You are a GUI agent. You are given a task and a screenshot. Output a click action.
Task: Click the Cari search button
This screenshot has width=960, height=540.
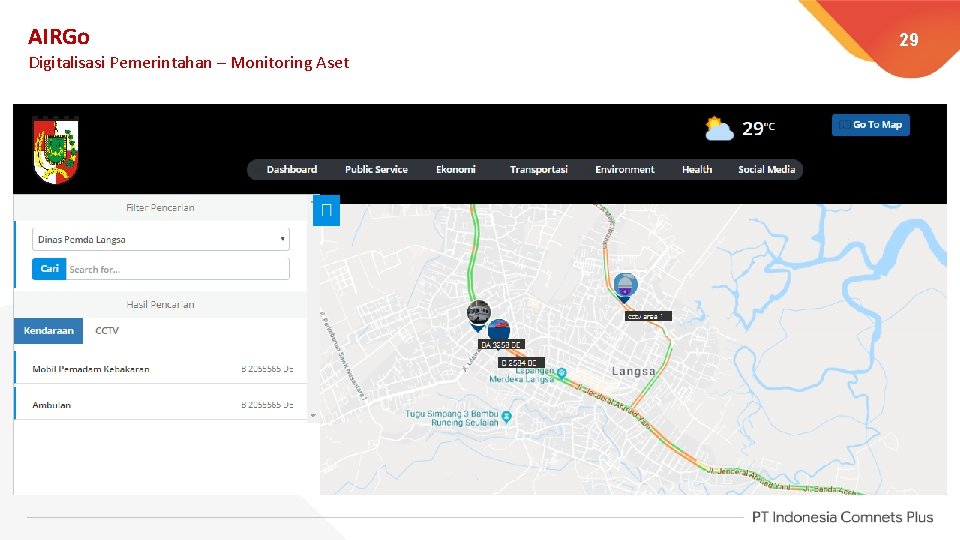click(49, 269)
